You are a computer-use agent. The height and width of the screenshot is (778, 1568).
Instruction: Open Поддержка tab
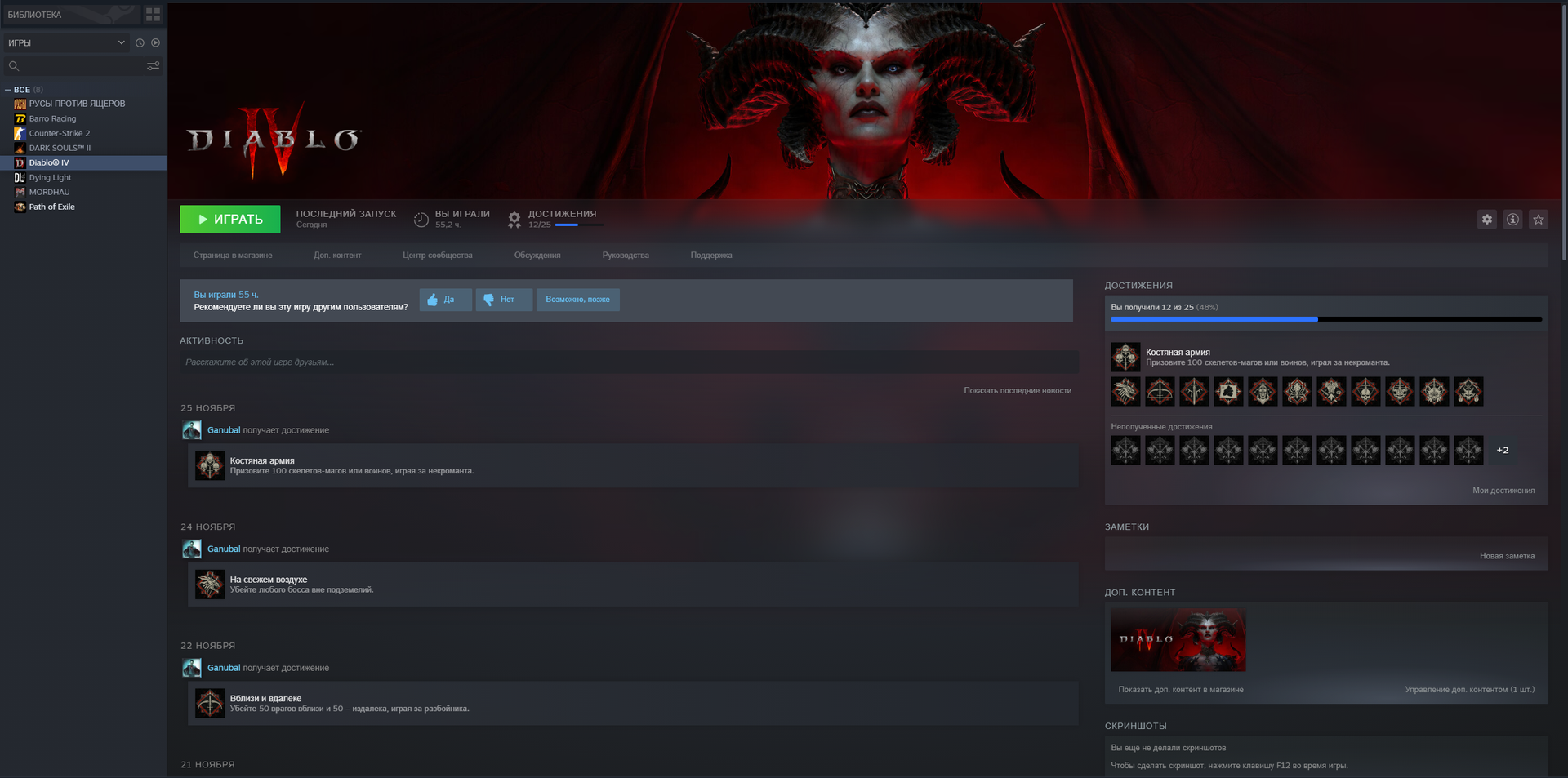point(711,256)
